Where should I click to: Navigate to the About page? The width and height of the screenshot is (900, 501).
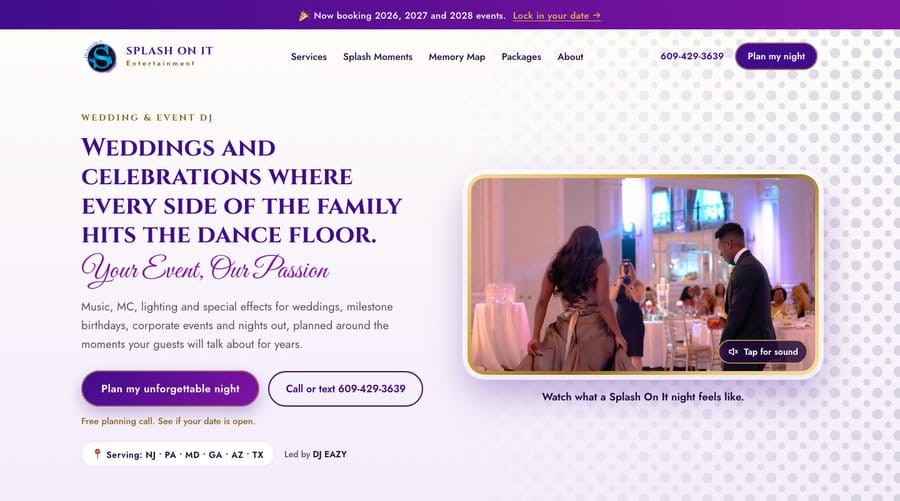pos(570,57)
